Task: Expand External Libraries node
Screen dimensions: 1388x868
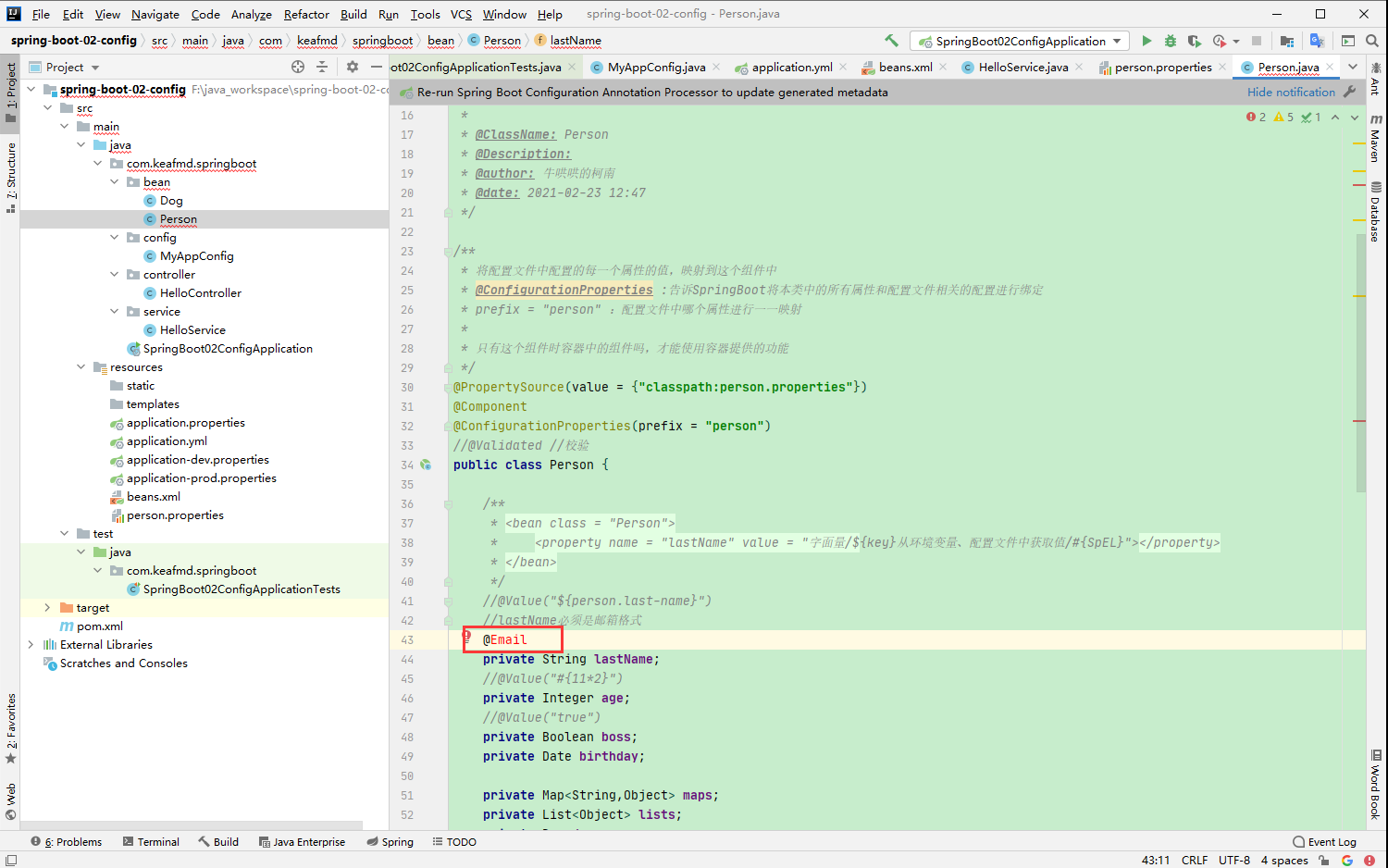Action: [x=31, y=645]
